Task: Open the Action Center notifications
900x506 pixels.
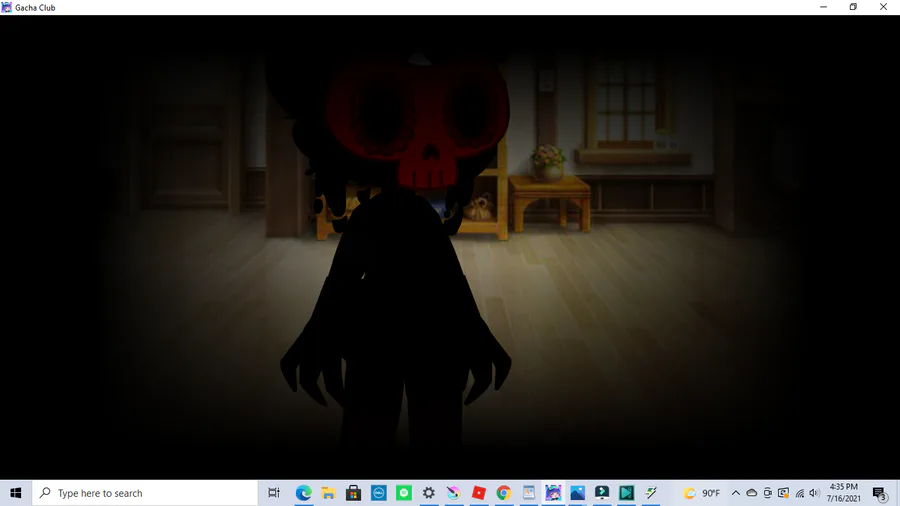Action: click(x=879, y=493)
